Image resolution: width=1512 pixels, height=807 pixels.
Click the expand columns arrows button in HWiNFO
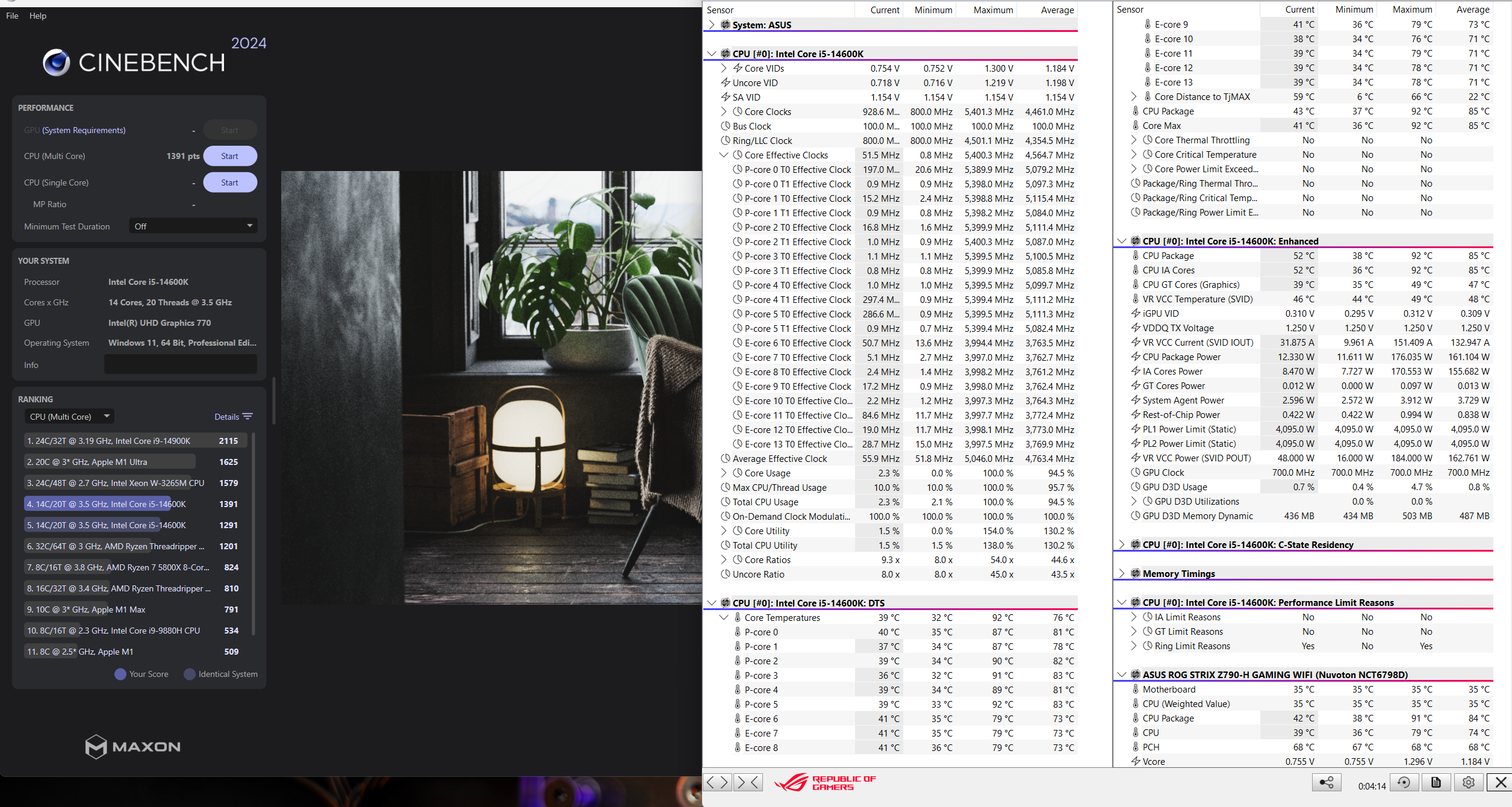click(718, 782)
